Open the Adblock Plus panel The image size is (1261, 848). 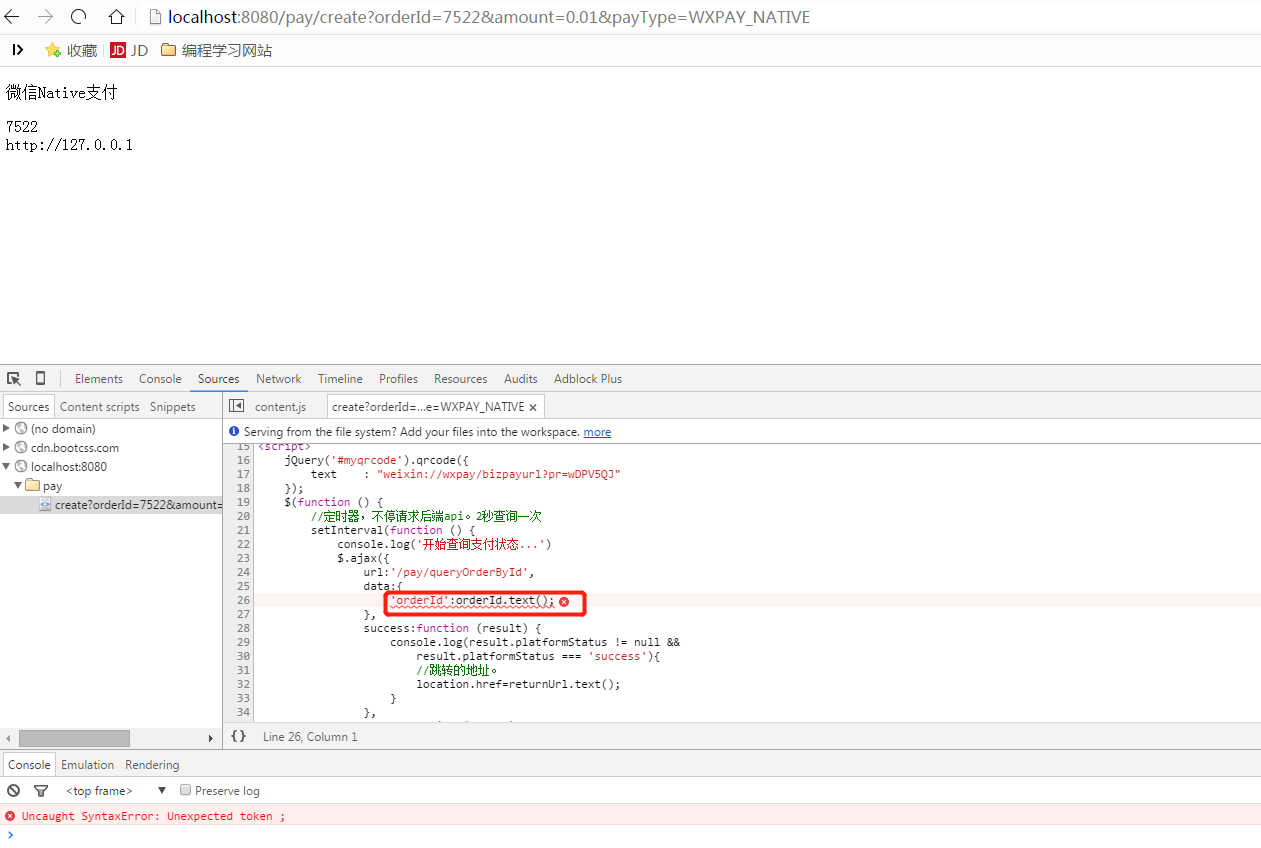pyautogui.click(x=588, y=379)
